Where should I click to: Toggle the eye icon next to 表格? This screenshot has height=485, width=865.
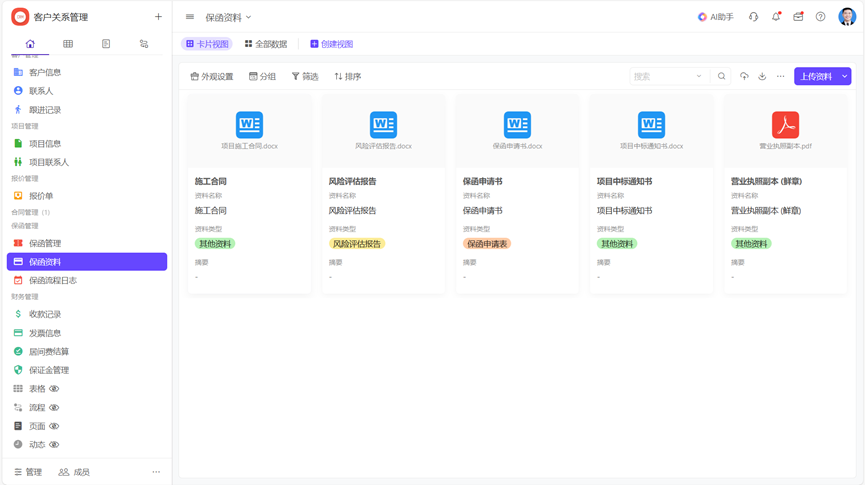[x=55, y=389]
